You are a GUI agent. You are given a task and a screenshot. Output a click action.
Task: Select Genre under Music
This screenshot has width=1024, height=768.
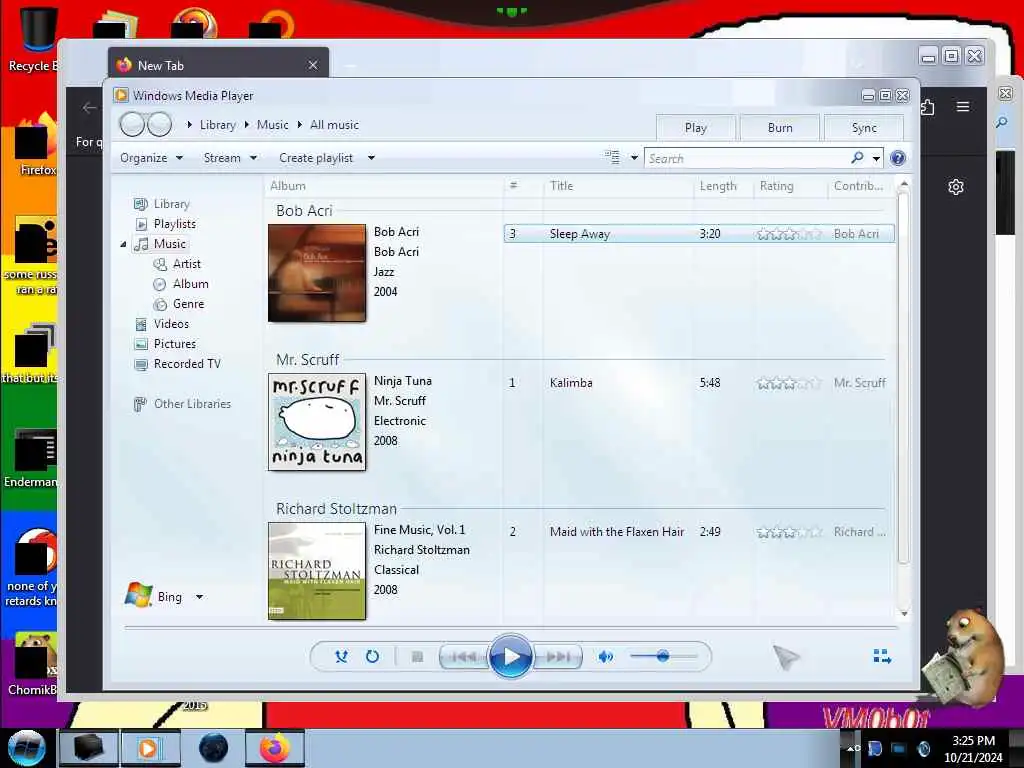(188, 304)
